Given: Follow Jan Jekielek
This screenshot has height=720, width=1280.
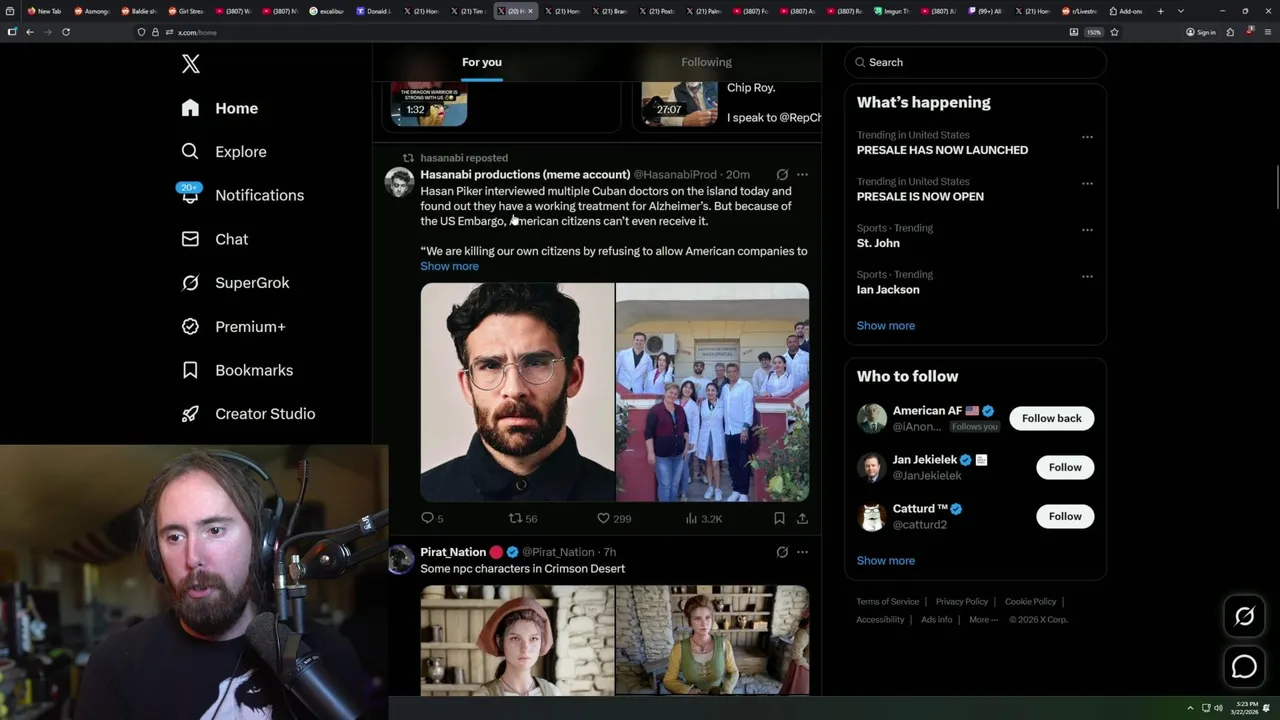Looking at the screenshot, I should pyautogui.click(x=1065, y=467).
